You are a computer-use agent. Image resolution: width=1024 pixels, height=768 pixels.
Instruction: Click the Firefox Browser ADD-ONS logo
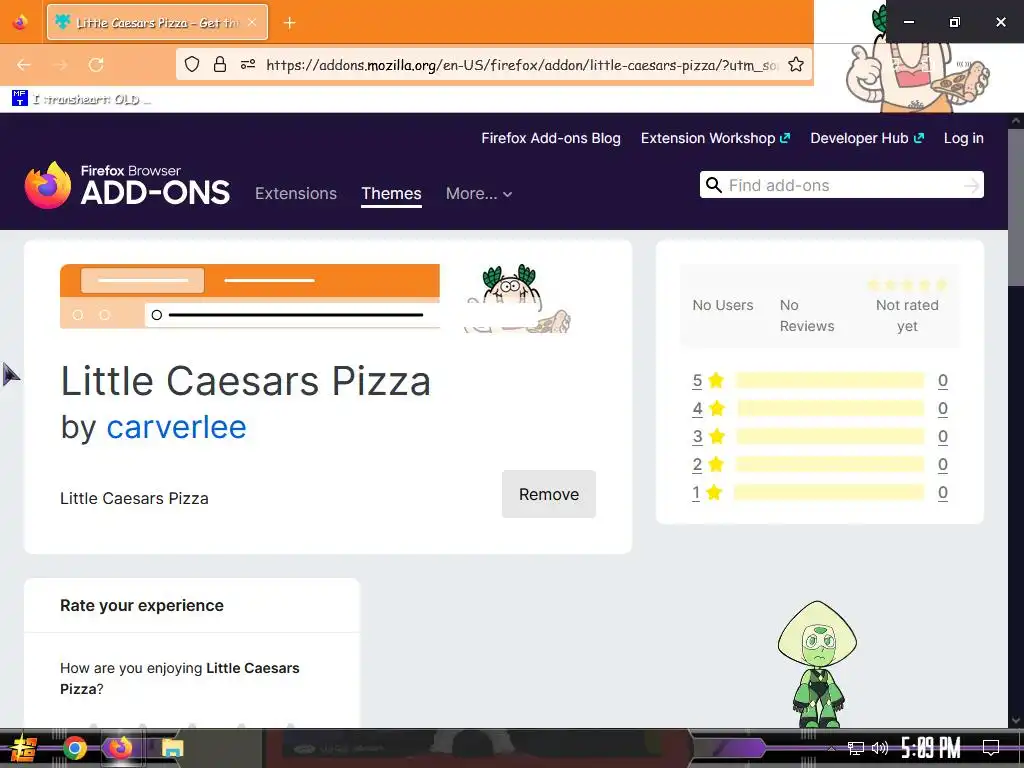click(127, 185)
